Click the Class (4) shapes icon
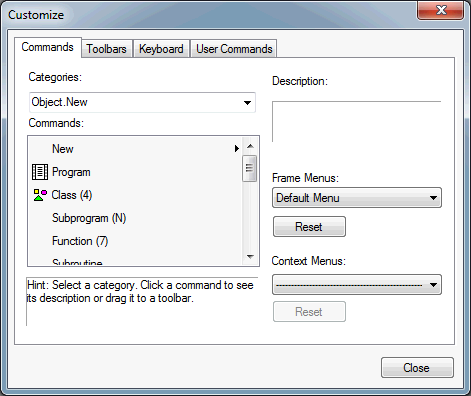471x396 pixels. pos(40,195)
